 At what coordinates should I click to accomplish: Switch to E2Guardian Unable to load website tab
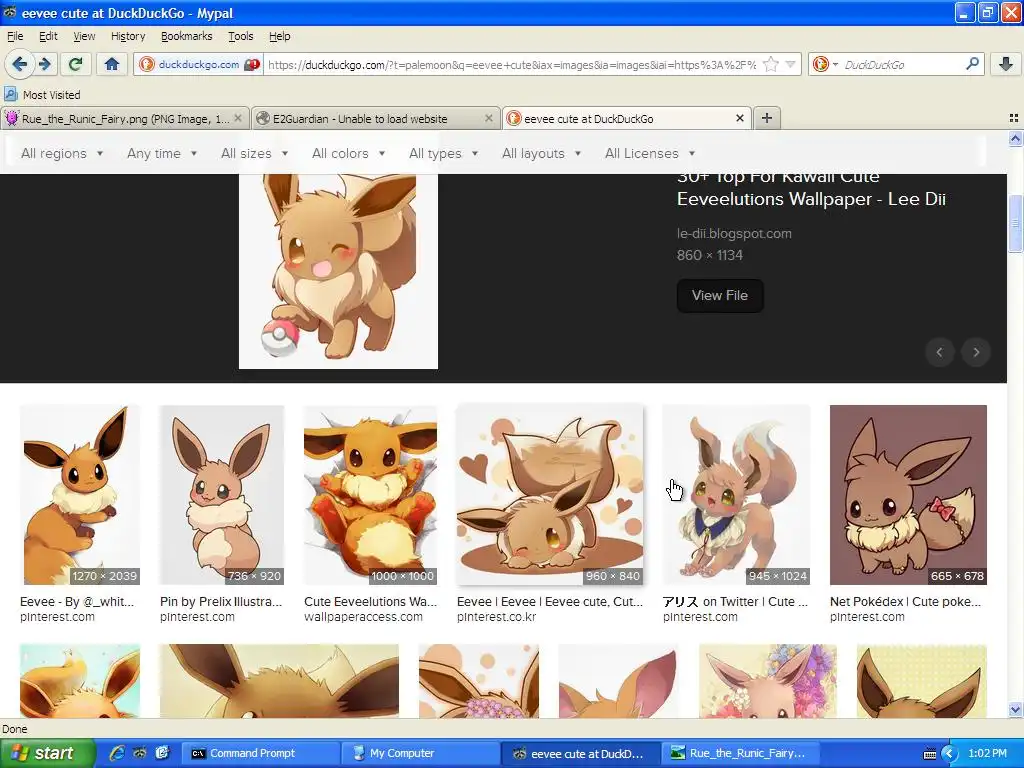(376, 118)
